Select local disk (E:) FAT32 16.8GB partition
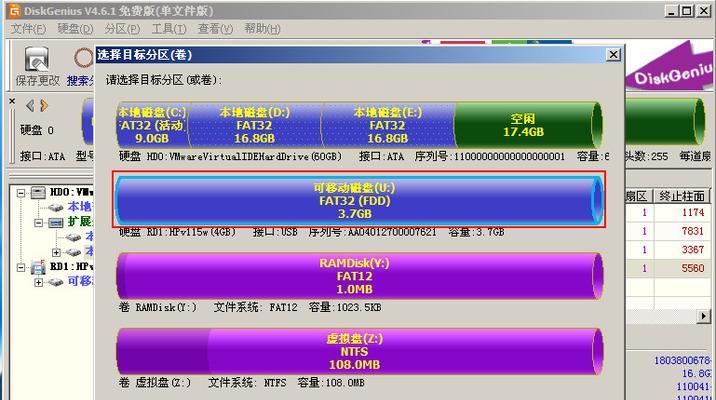 pyautogui.click(x=388, y=125)
